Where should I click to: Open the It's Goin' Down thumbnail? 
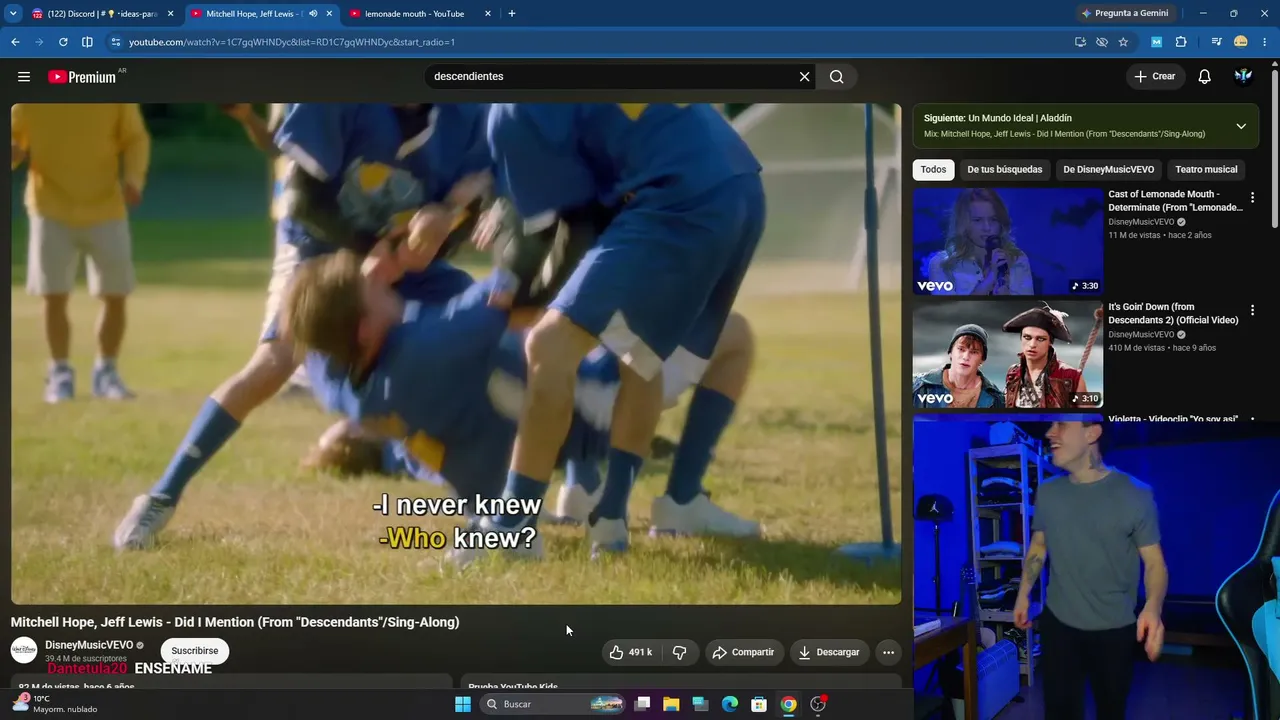[x=1007, y=355]
